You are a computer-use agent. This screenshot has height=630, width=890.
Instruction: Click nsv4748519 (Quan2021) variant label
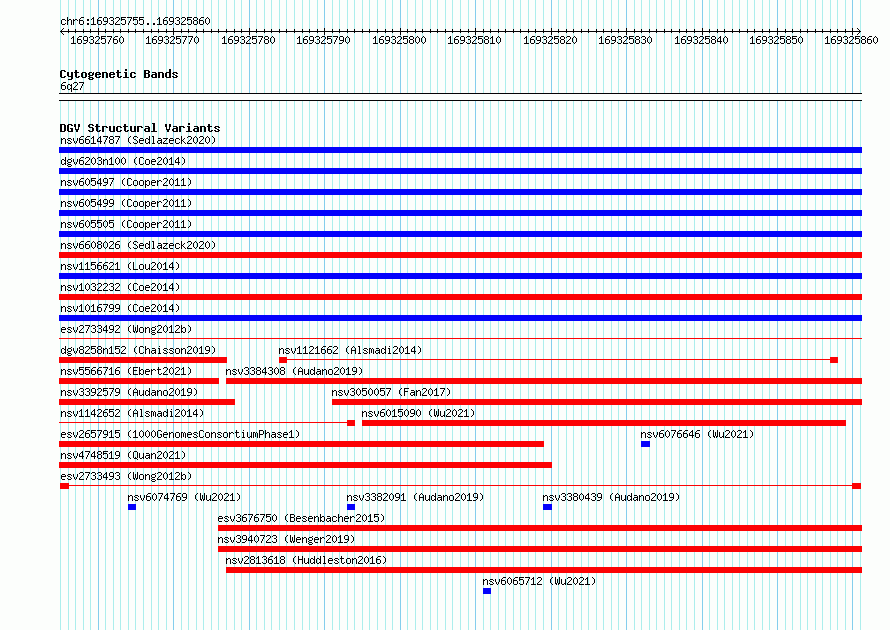(123, 455)
